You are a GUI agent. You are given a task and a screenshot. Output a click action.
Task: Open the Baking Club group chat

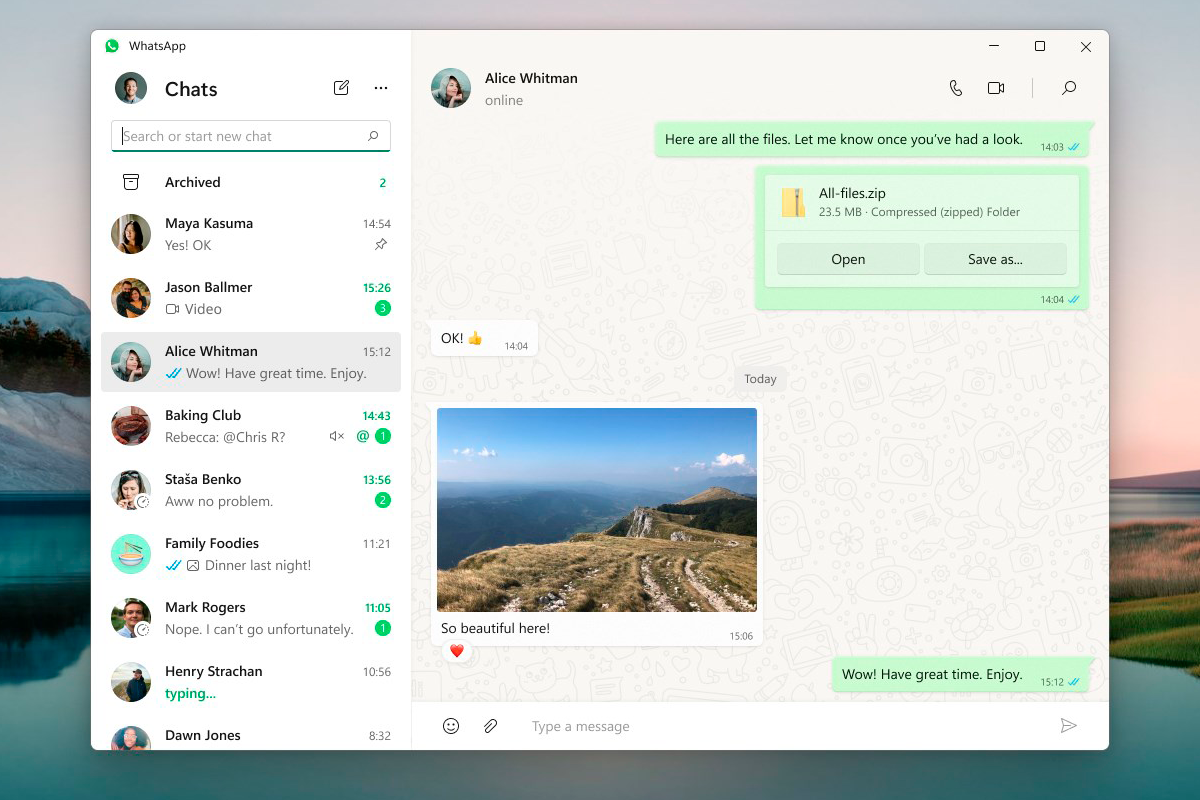coord(251,426)
